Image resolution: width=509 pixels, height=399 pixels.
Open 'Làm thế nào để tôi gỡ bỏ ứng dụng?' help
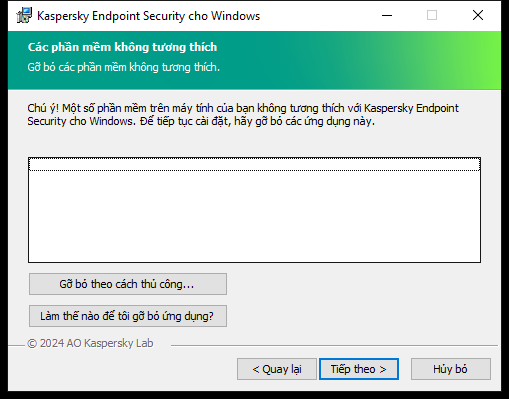tap(128, 316)
